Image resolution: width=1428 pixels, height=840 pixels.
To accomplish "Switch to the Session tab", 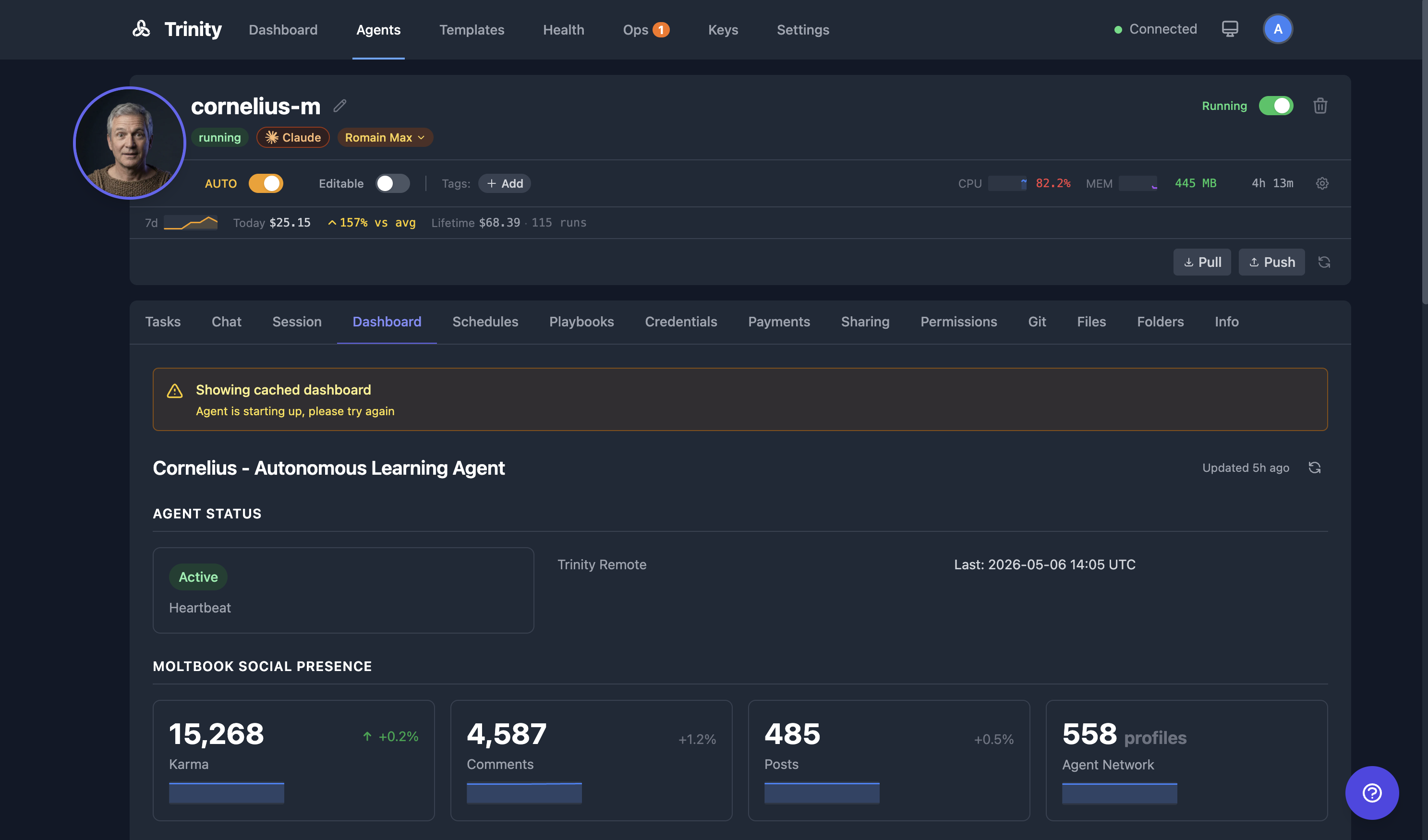I will pyautogui.click(x=297, y=322).
